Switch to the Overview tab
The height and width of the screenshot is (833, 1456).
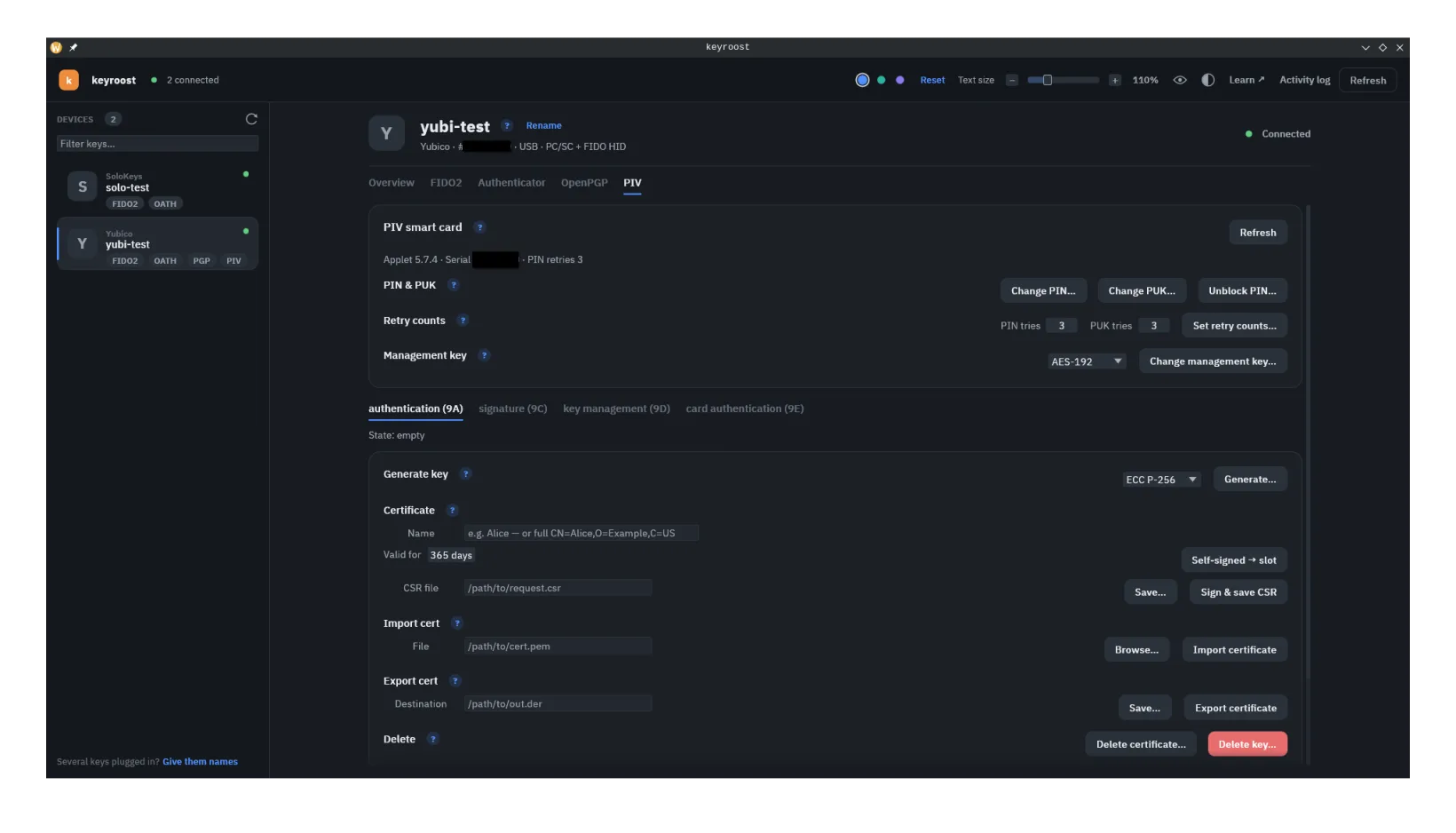click(392, 183)
